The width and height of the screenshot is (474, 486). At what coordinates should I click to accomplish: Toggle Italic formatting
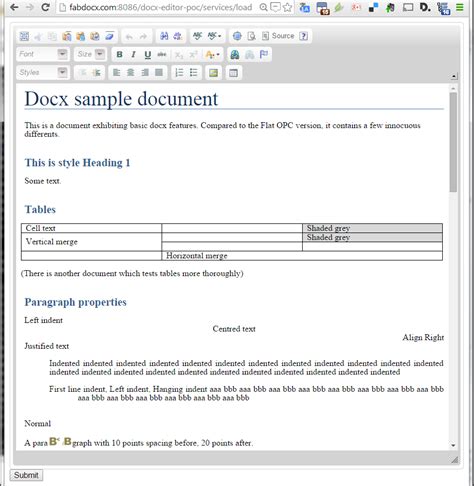tap(133, 54)
